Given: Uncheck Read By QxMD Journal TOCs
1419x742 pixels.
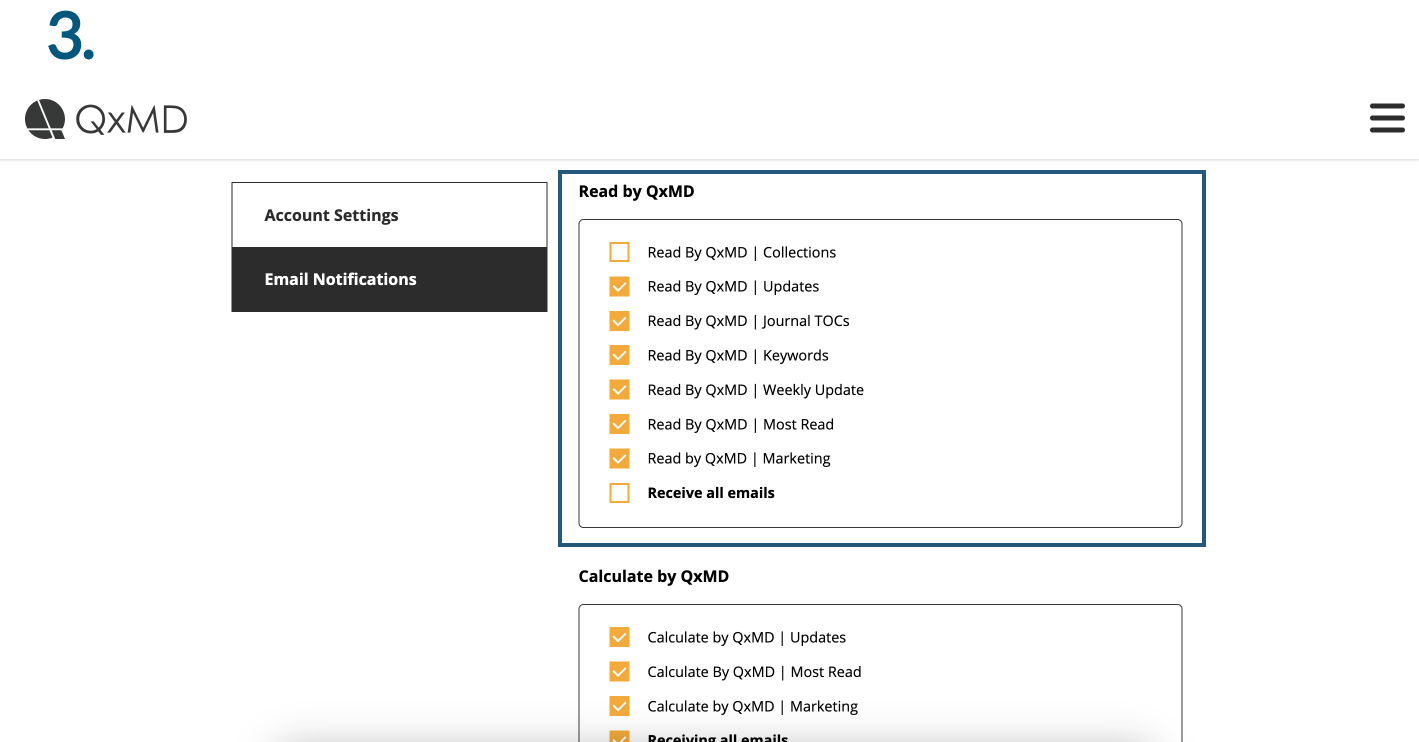Looking at the screenshot, I should coord(620,321).
